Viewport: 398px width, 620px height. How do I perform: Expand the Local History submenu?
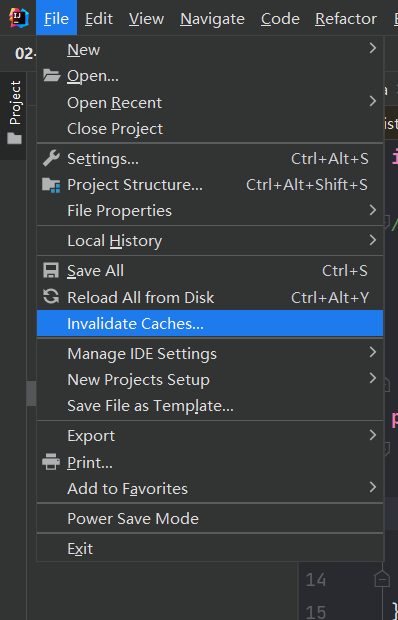[210, 240]
